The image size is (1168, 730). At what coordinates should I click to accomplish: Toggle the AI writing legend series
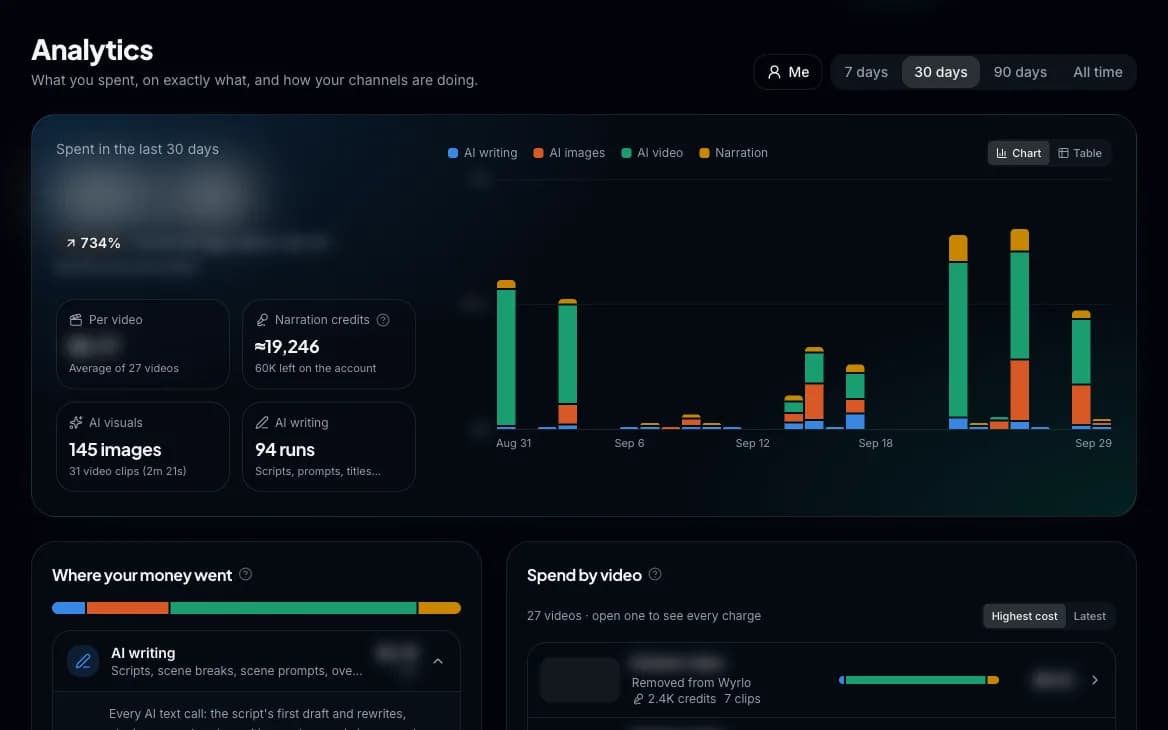[x=483, y=153]
